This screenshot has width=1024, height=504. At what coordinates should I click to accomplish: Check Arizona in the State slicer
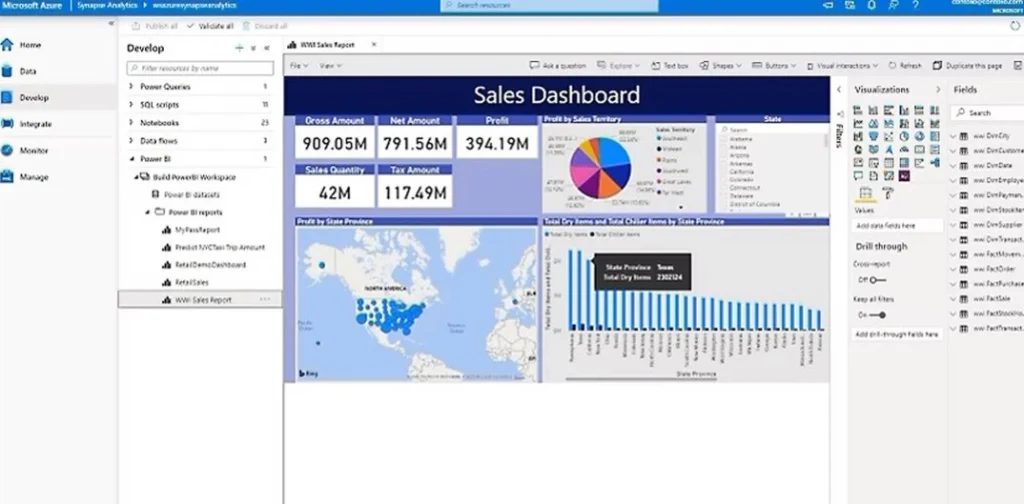(724, 155)
